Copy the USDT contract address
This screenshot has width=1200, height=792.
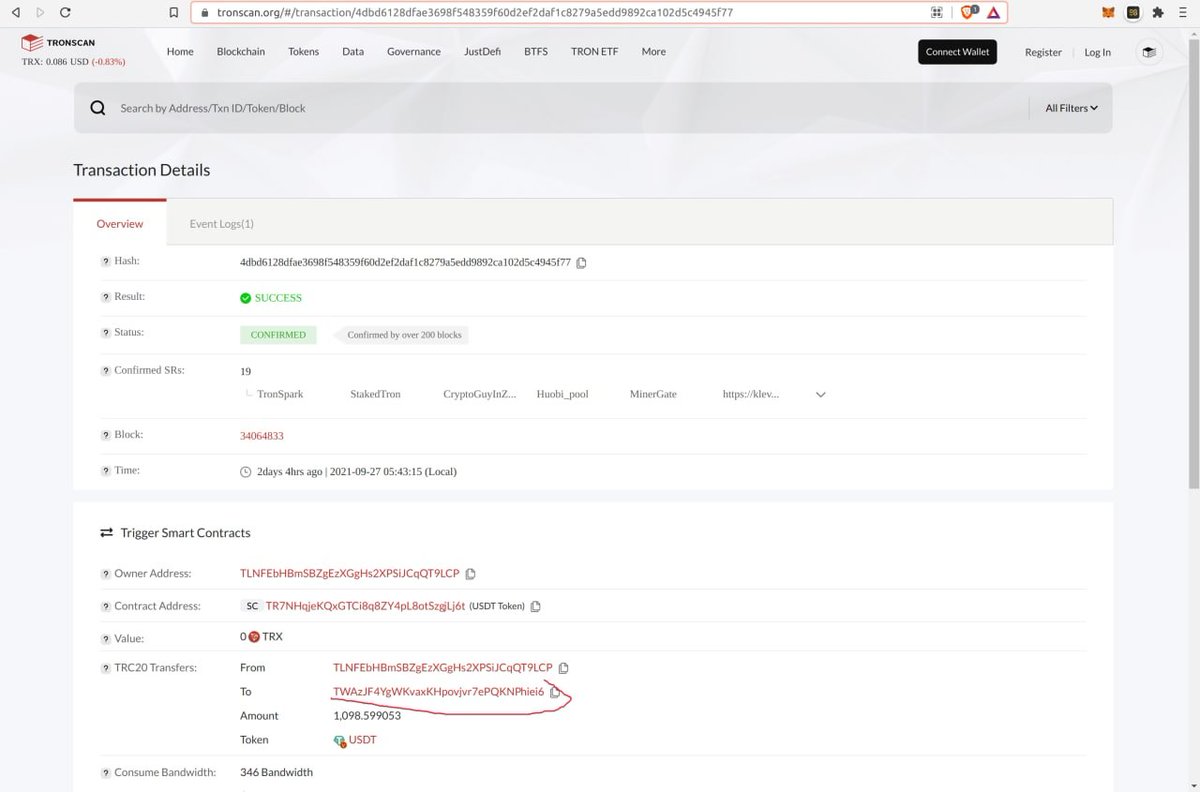pyautogui.click(x=535, y=606)
